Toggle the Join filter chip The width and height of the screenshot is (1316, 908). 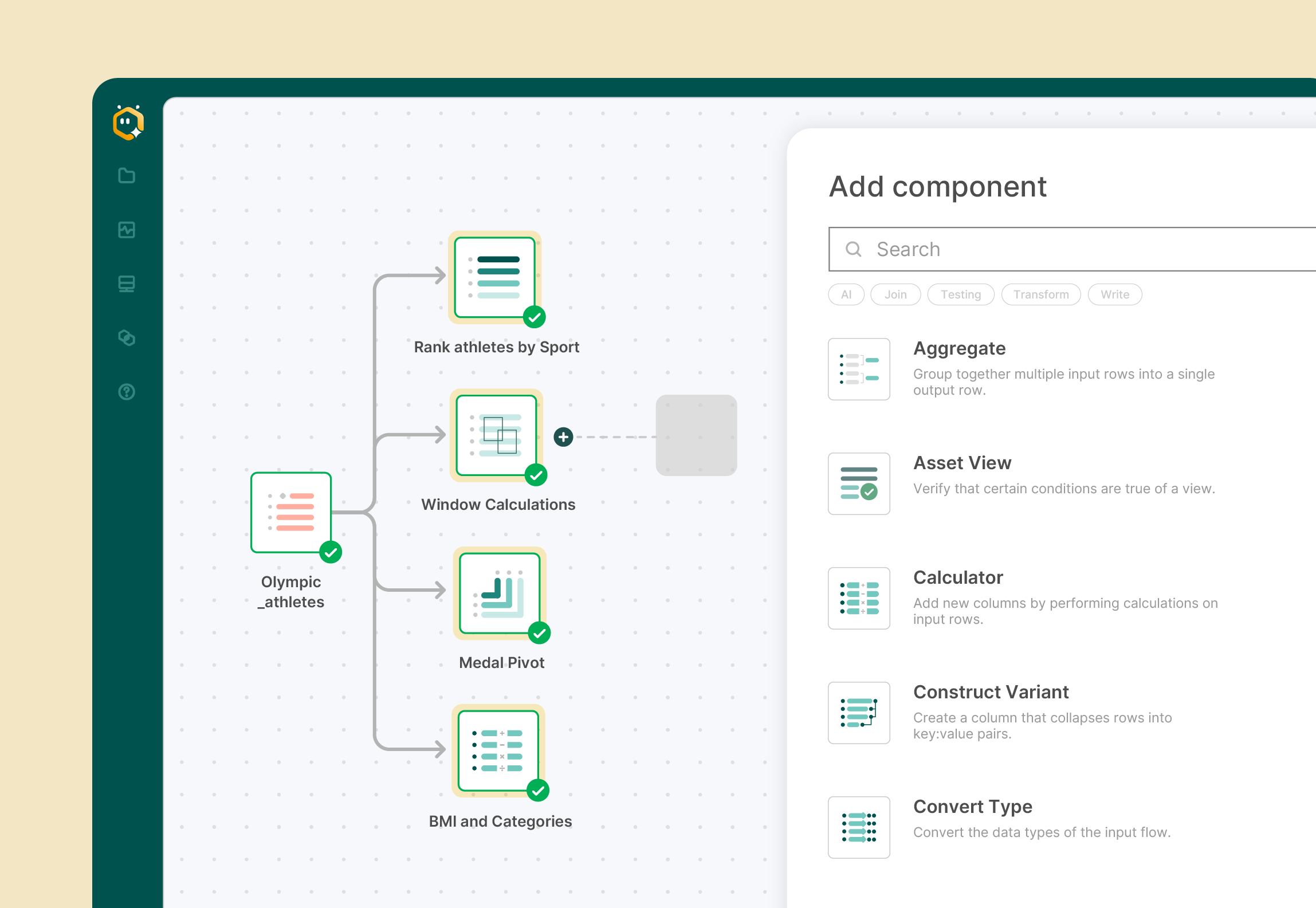click(x=895, y=294)
